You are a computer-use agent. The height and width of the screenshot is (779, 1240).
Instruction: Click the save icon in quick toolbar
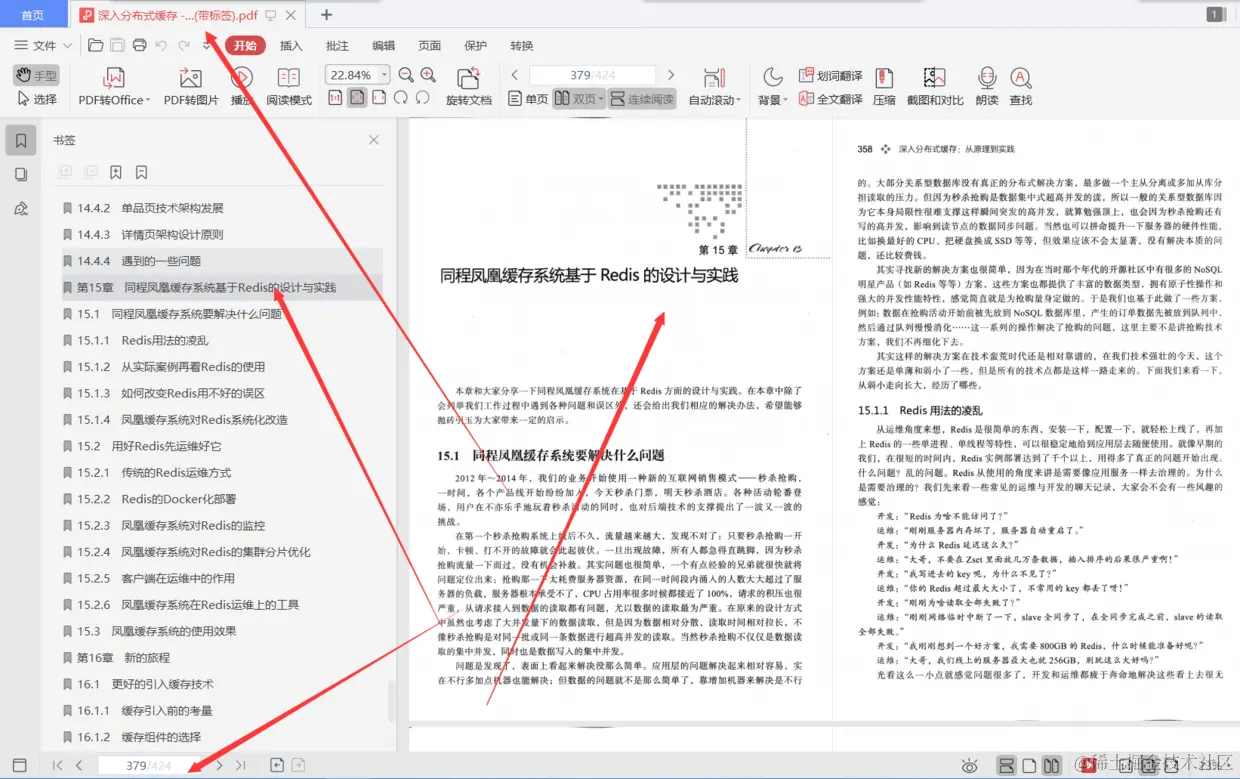pos(118,45)
